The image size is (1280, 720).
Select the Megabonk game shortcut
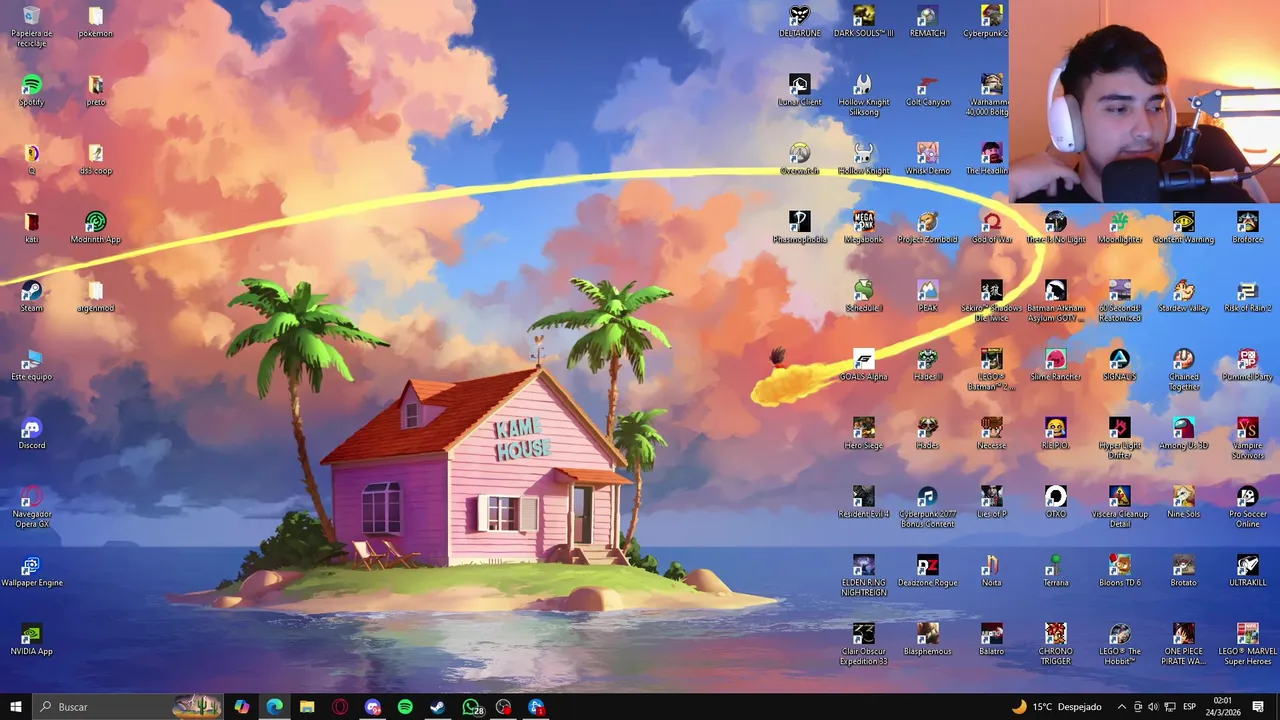[863, 228]
